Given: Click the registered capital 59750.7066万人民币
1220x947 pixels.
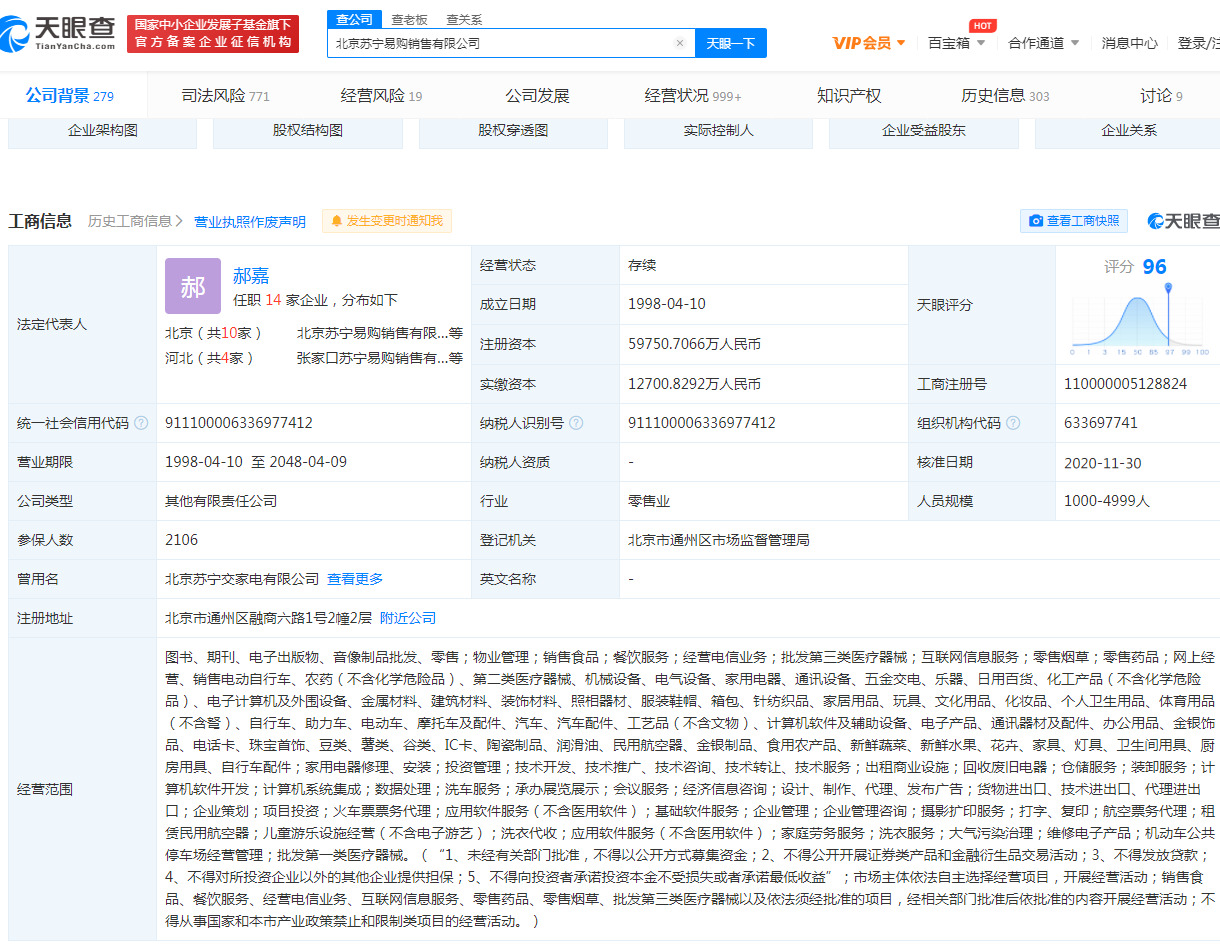Looking at the screenshot, I should (694, 344).
